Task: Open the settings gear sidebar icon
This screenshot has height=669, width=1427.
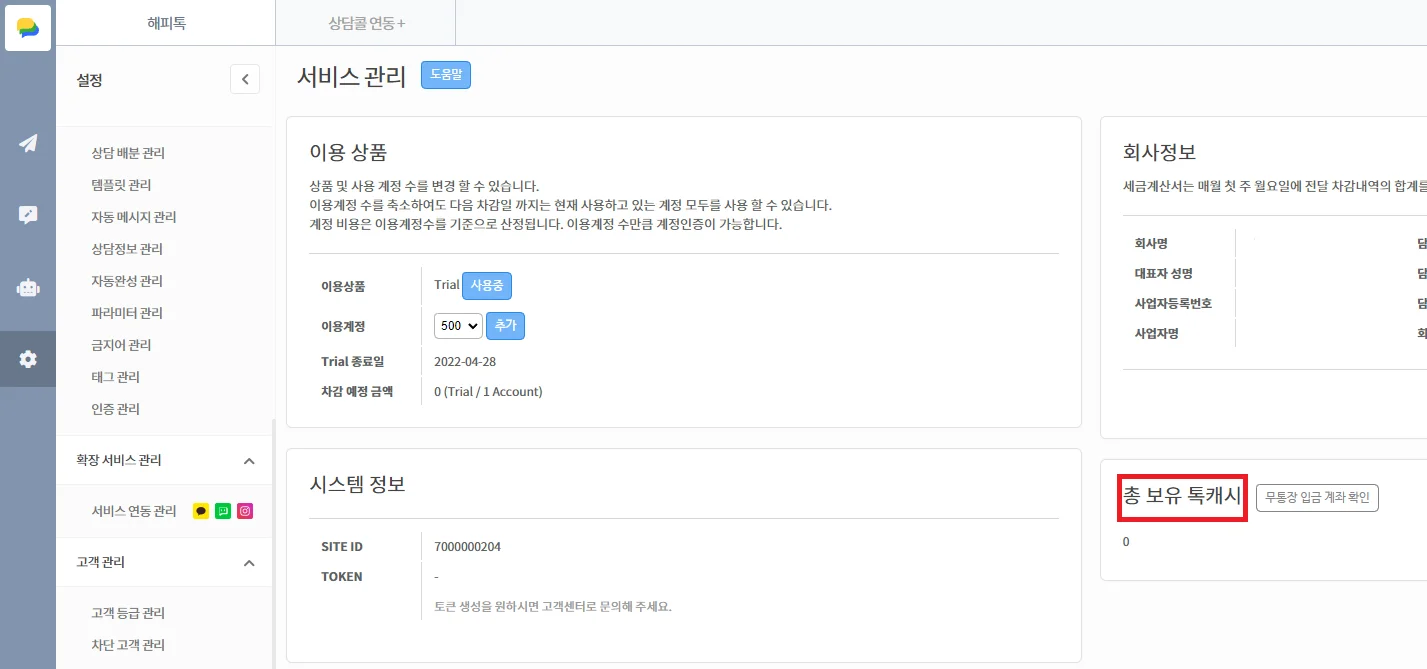Action: pos(28,359)
